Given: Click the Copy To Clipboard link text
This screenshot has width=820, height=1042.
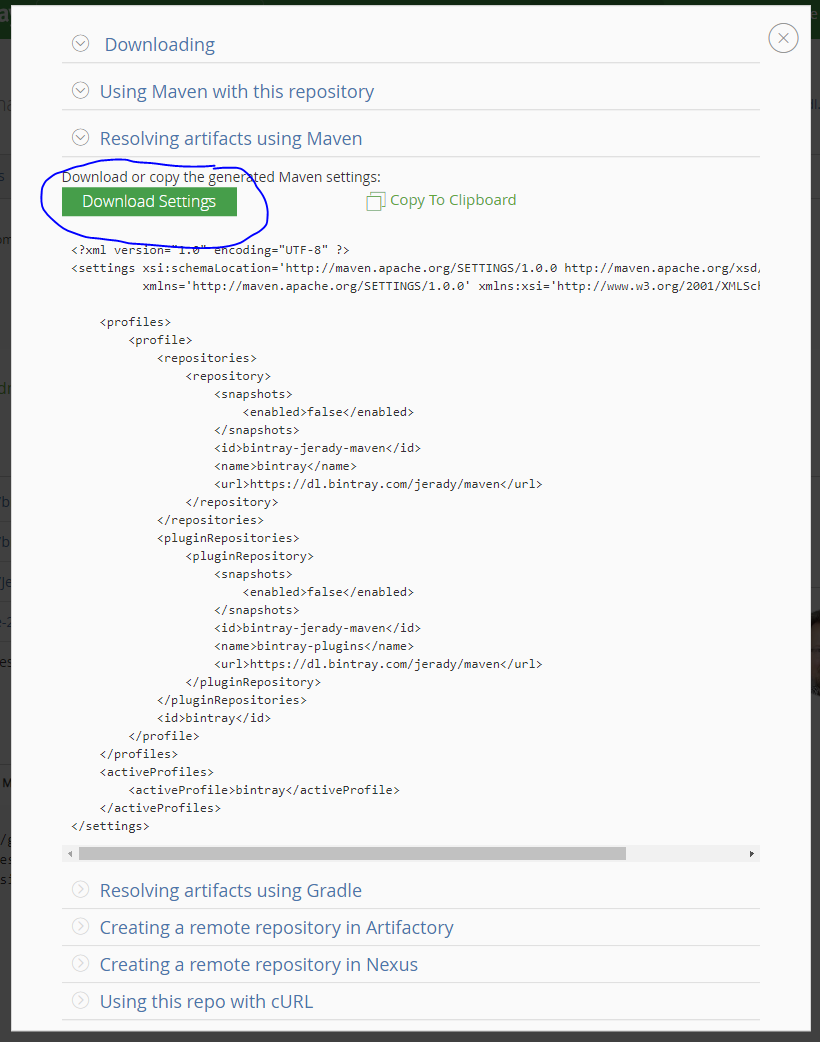Looking at the screenshot, I should pyautogui.click(x=453, y=200).
